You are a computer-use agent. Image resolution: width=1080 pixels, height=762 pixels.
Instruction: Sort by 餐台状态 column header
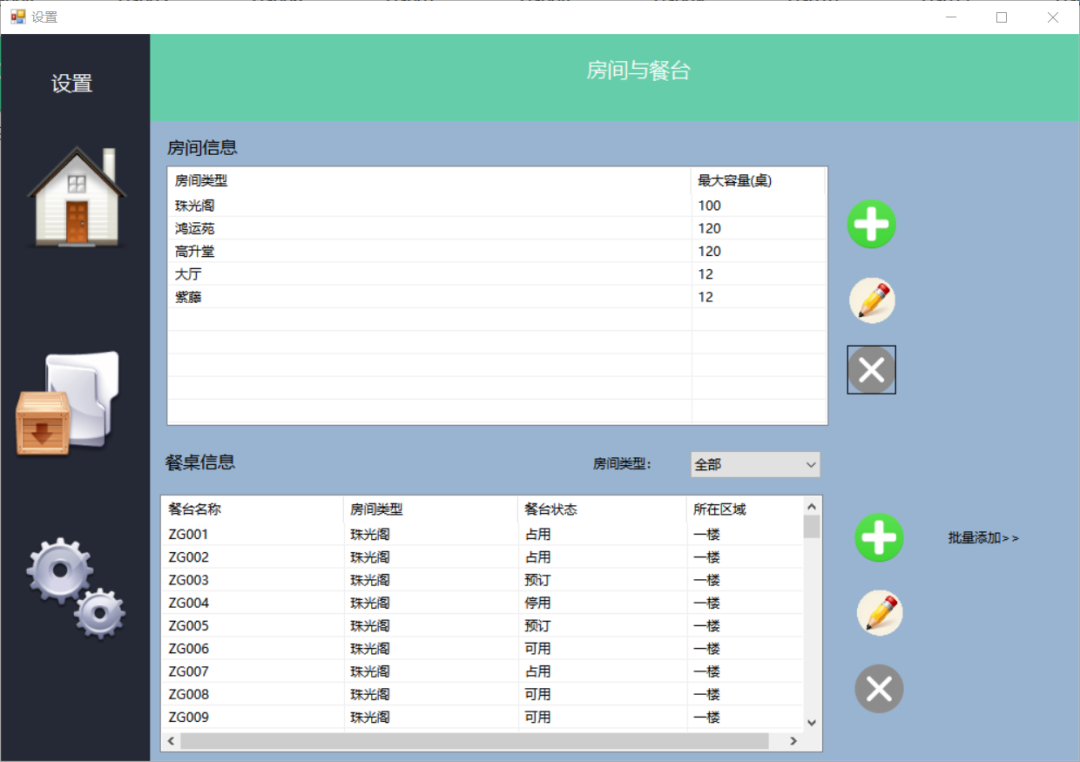click(x=600, y=510)
